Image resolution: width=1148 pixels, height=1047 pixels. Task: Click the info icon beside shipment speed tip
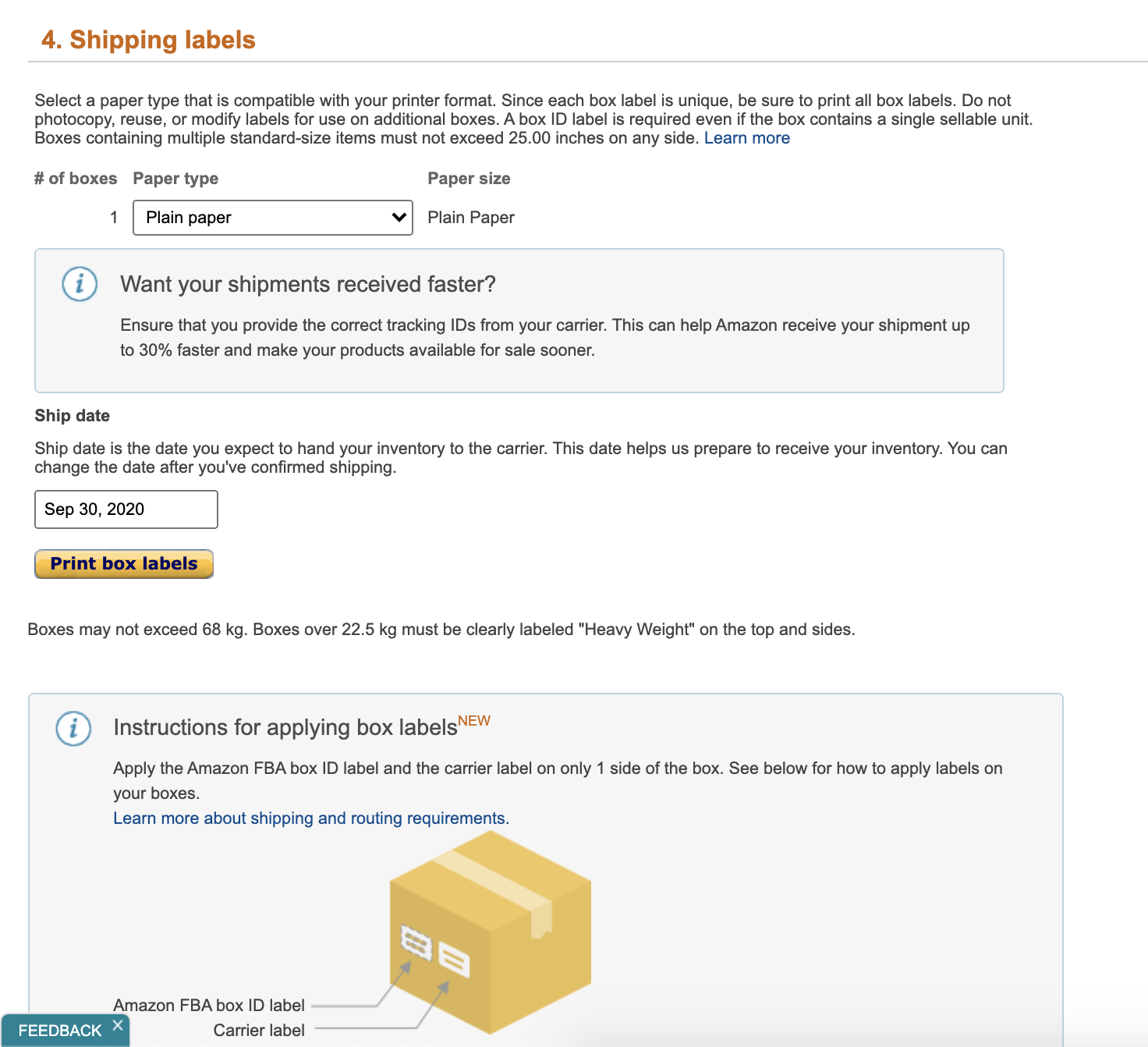(79, 284)
